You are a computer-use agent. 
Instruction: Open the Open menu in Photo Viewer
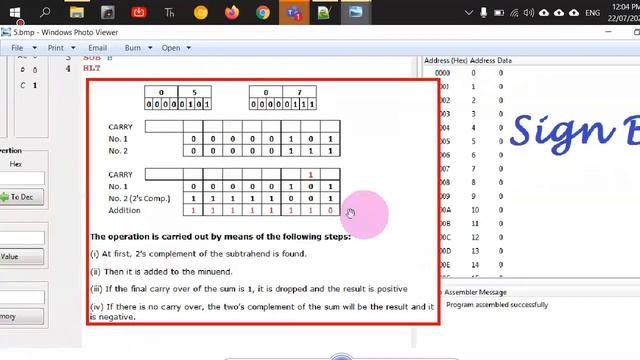click(171, 48)
